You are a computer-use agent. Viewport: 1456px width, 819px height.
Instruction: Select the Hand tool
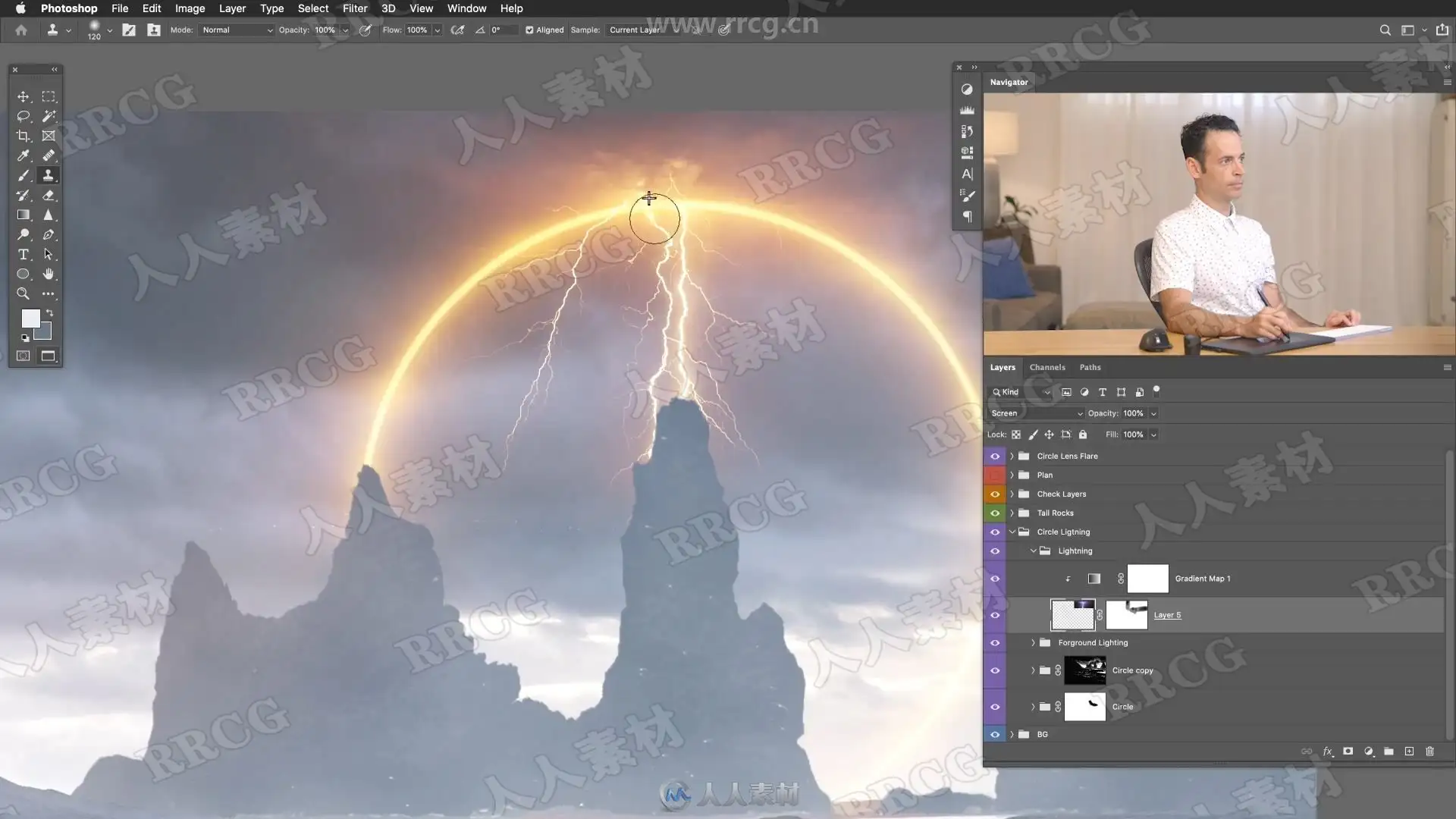[x=49, y=275]
